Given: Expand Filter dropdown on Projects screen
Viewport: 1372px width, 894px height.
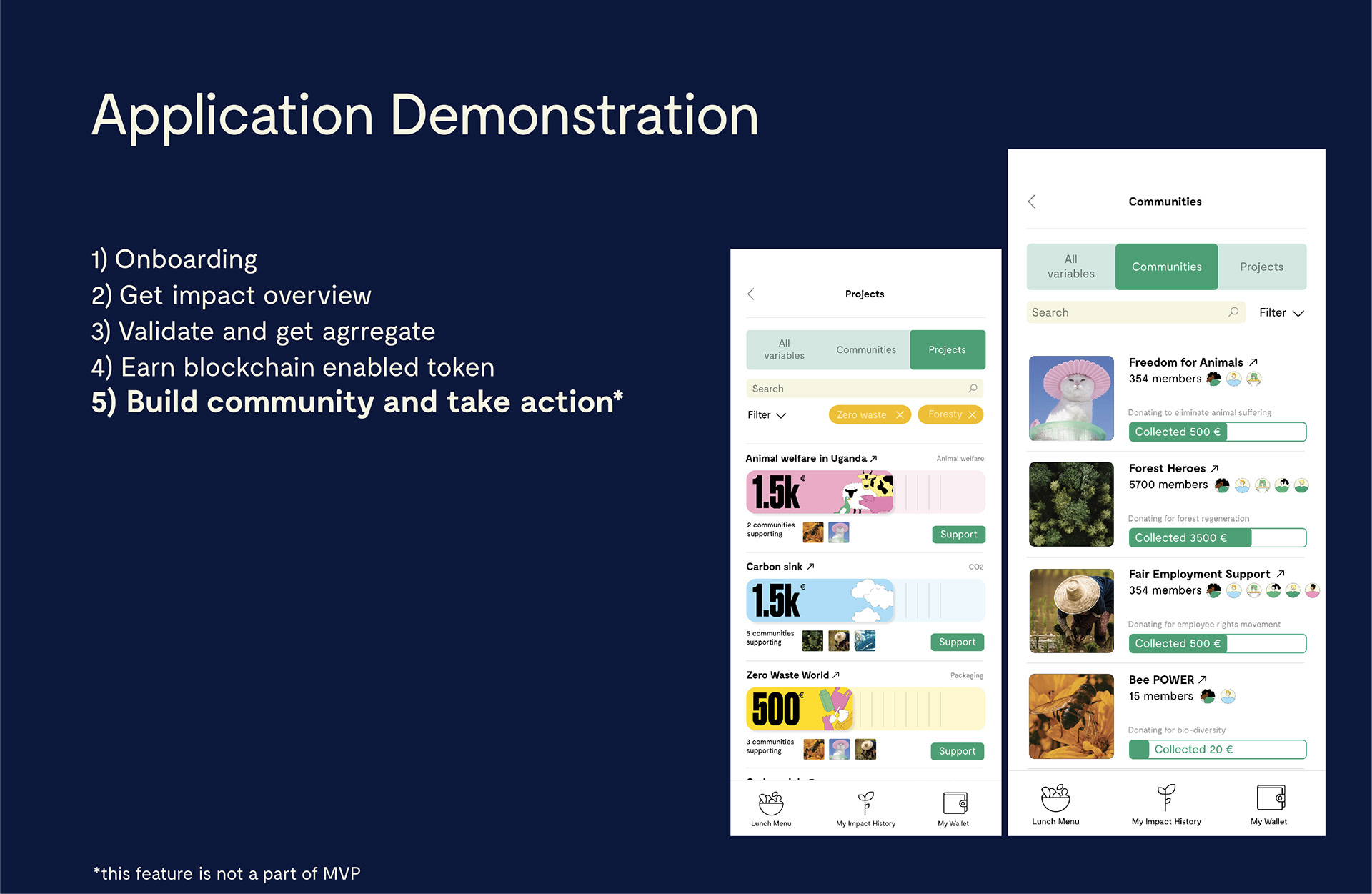Looking at the screenshot, I should pos(766,415).
